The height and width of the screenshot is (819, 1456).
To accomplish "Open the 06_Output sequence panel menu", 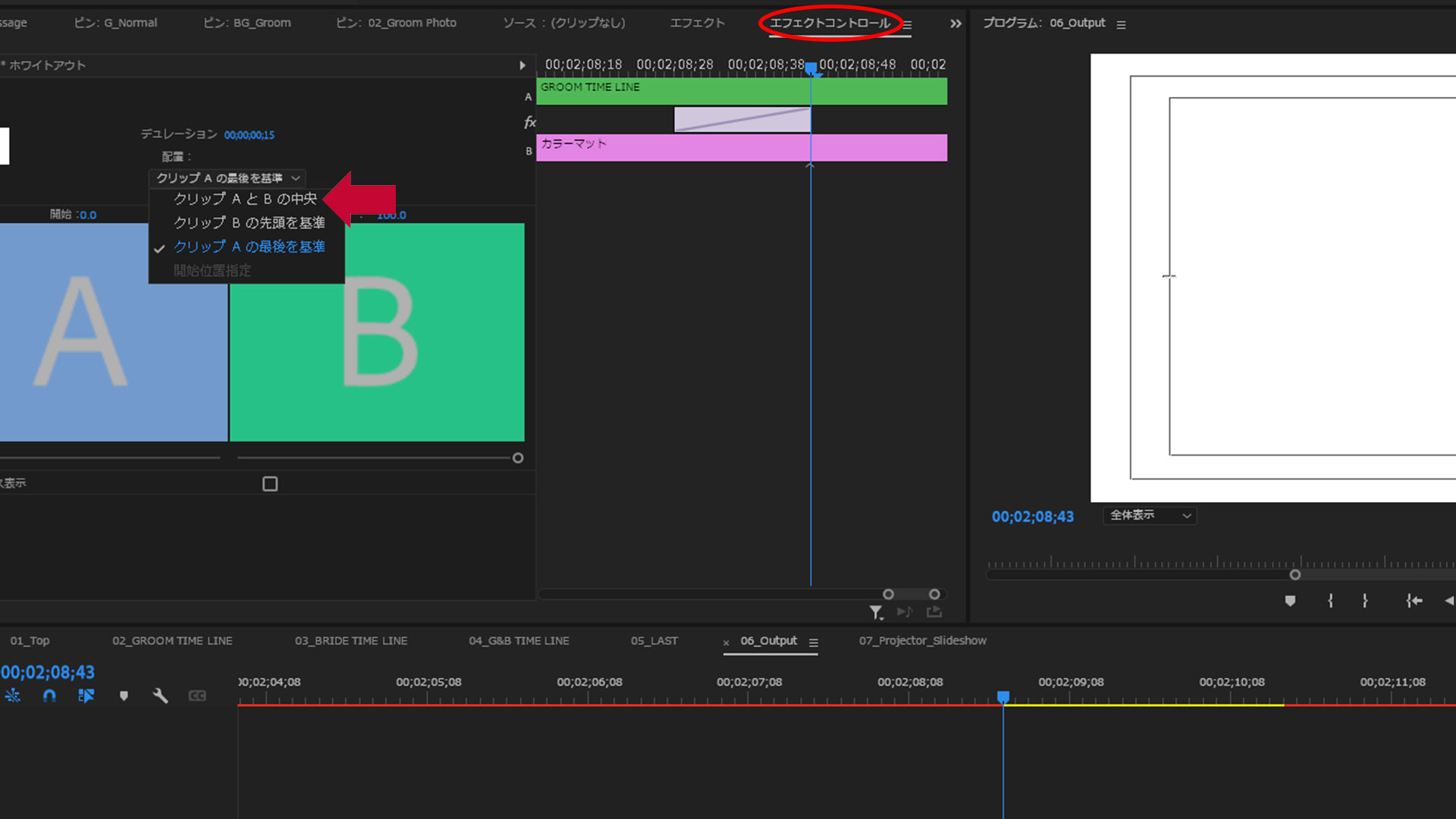I will tap(813, 642).
